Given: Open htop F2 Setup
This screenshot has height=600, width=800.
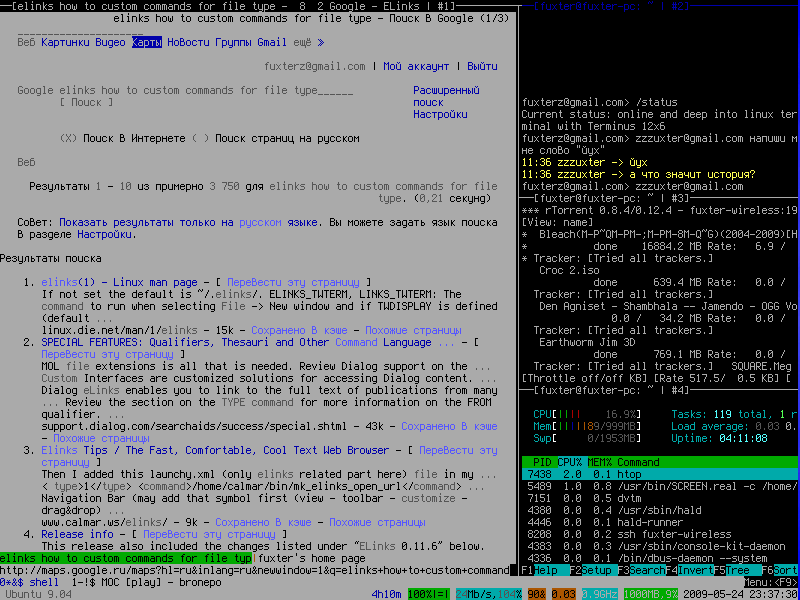Looking at the screenshot, I should click(x=593, y=570).
